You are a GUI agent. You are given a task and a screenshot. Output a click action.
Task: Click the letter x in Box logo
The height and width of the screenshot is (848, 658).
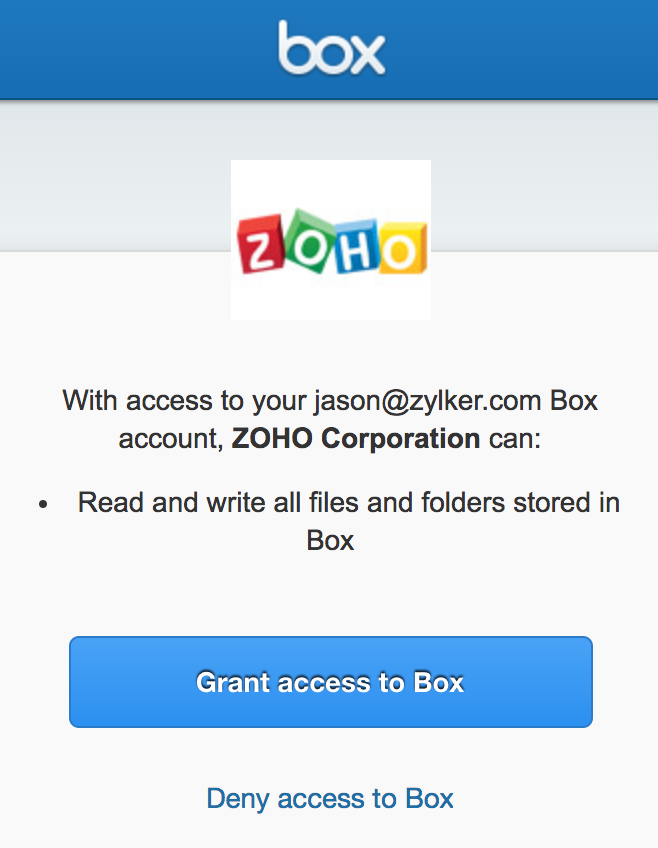point(366,56)
